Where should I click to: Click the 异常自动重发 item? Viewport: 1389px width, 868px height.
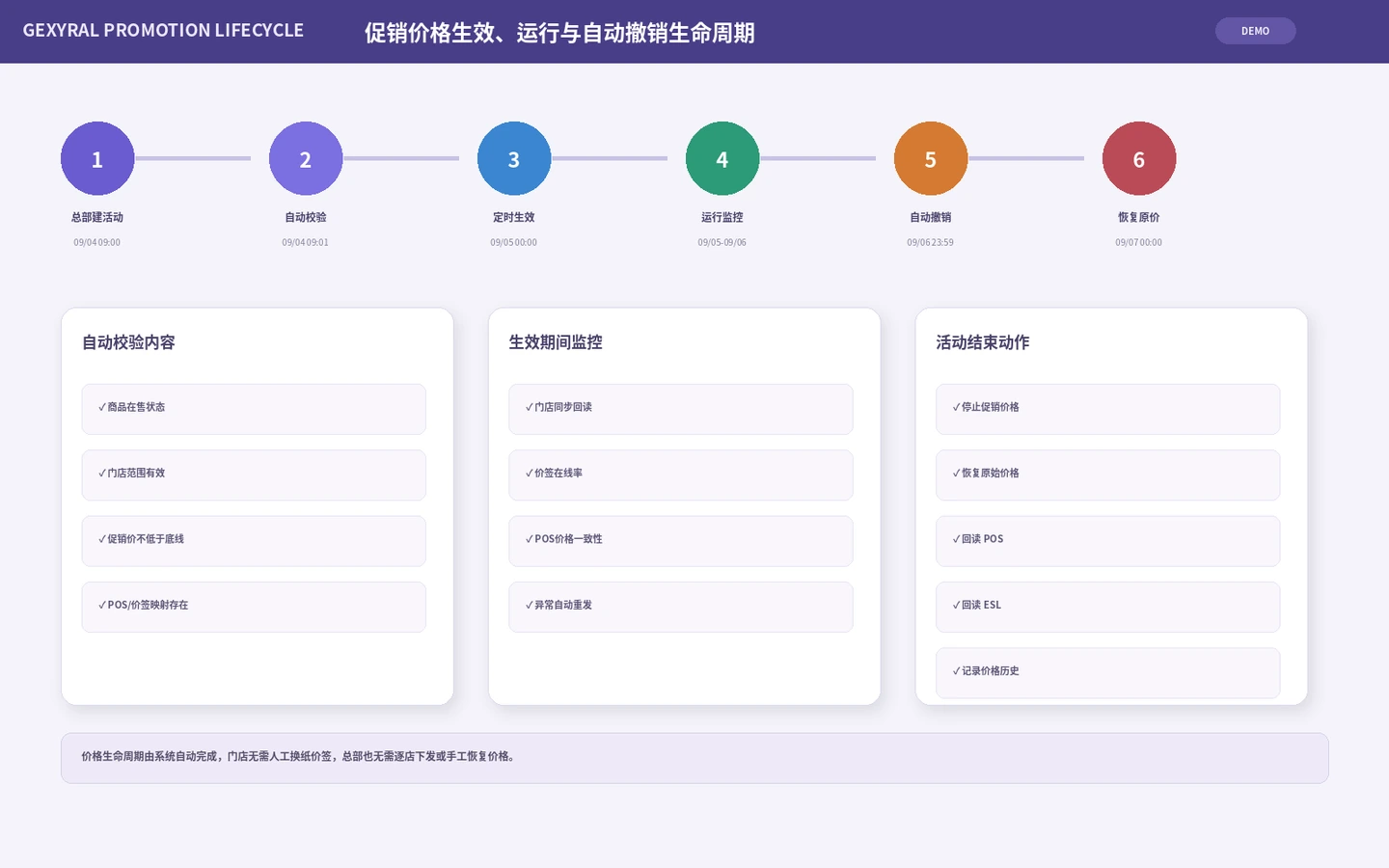point(681,607)
